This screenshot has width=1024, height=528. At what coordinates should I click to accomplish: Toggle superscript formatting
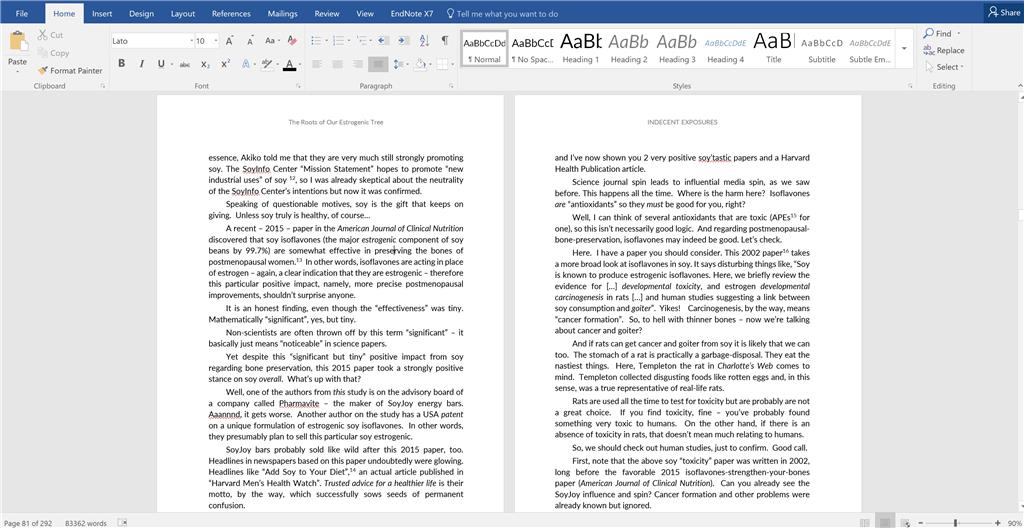(225, 64)
